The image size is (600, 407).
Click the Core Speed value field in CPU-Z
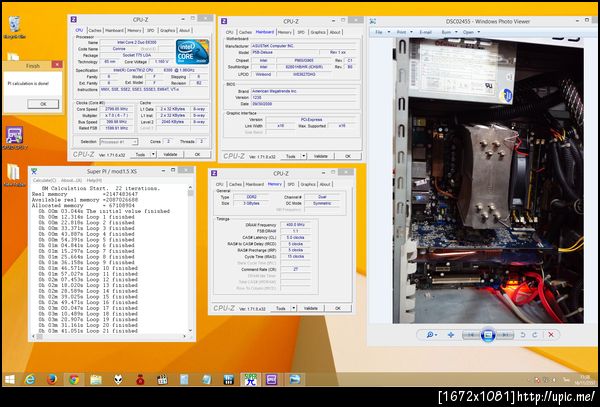[116, 109]
